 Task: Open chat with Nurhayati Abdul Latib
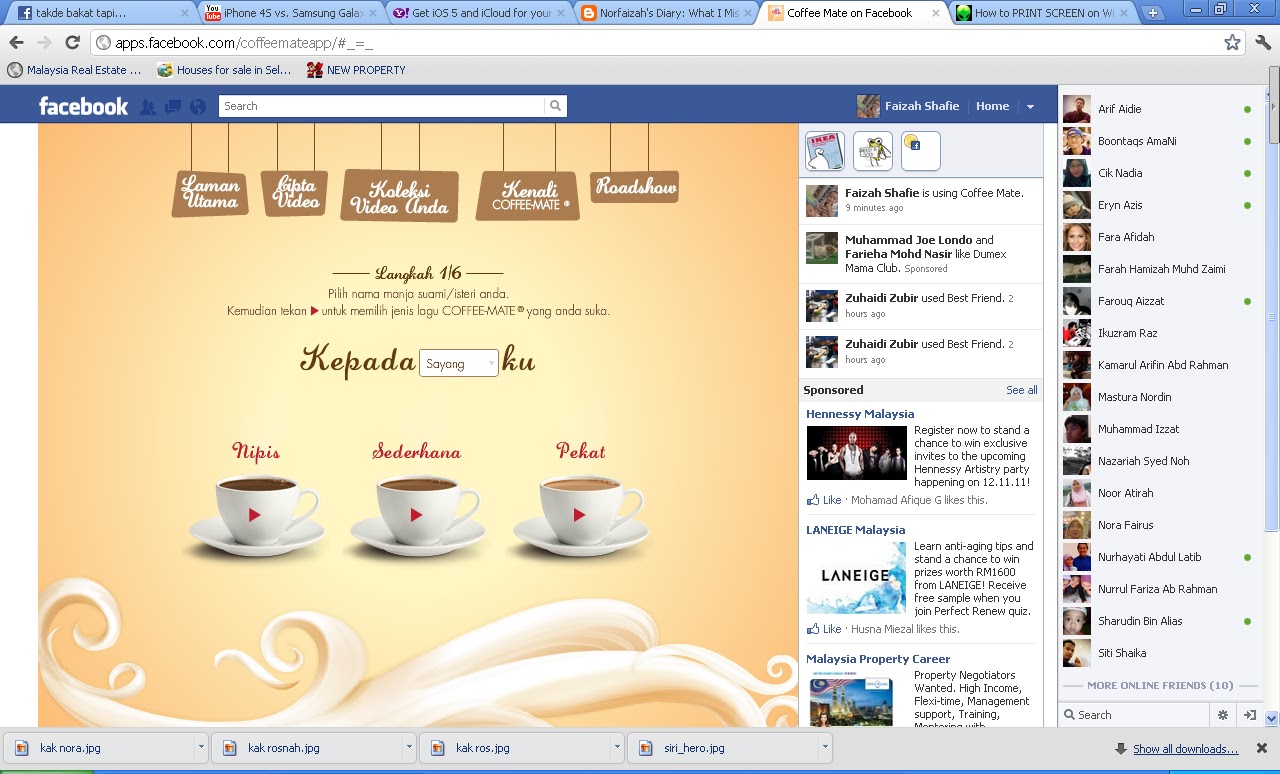[1160, 557]
